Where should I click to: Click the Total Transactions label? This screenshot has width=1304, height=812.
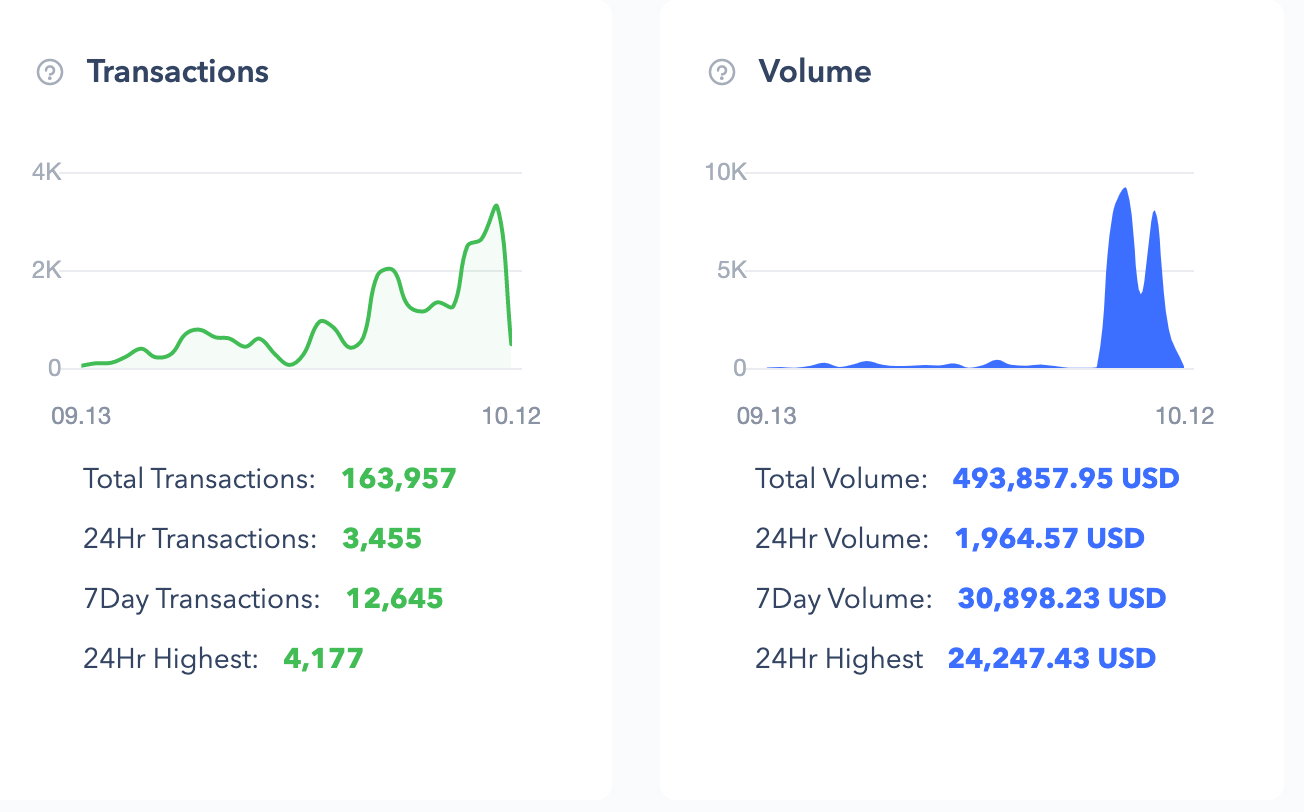pos(200,479)
